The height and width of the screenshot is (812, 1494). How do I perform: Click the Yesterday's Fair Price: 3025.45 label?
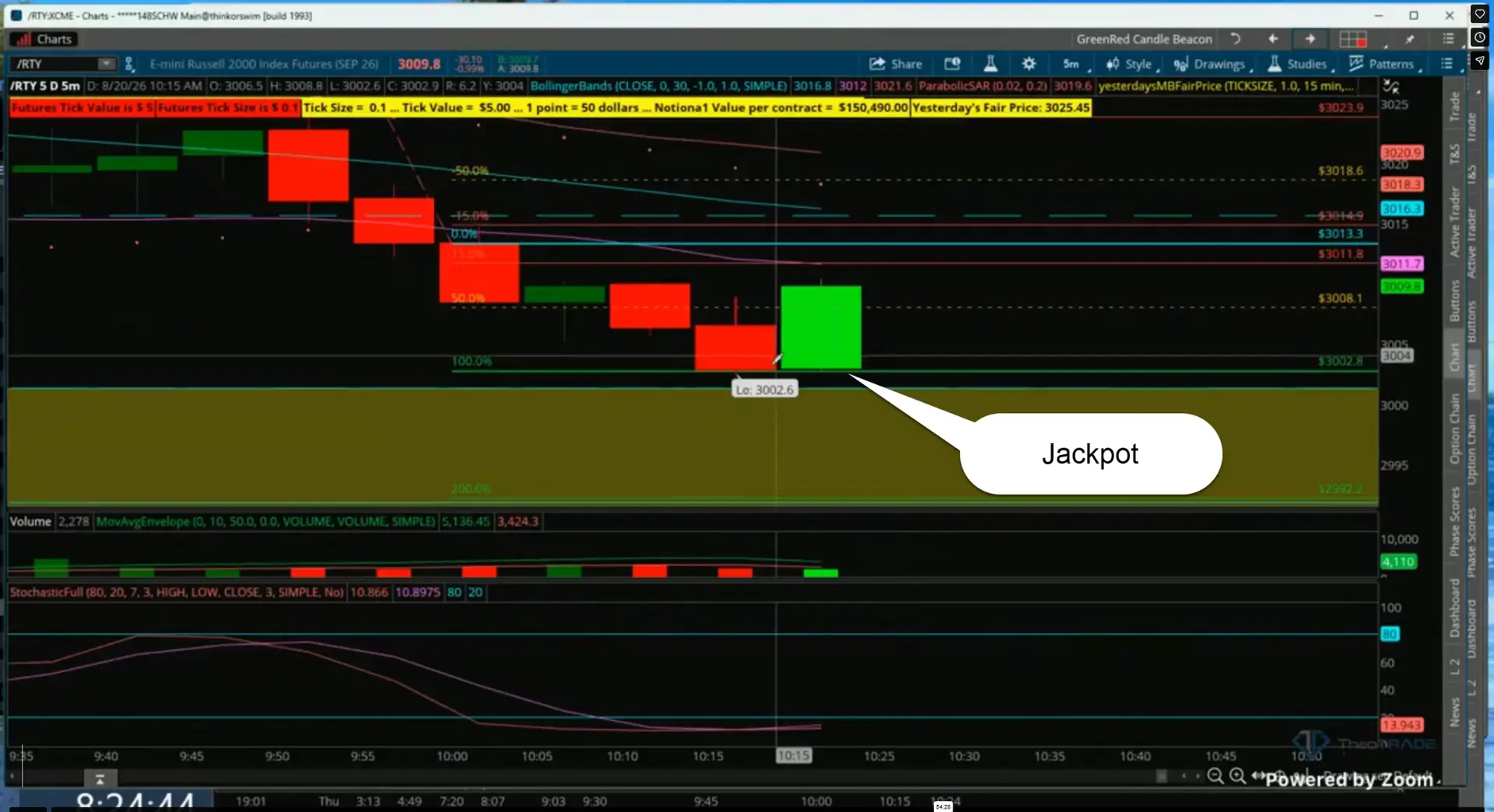[x=1001, y=107]
